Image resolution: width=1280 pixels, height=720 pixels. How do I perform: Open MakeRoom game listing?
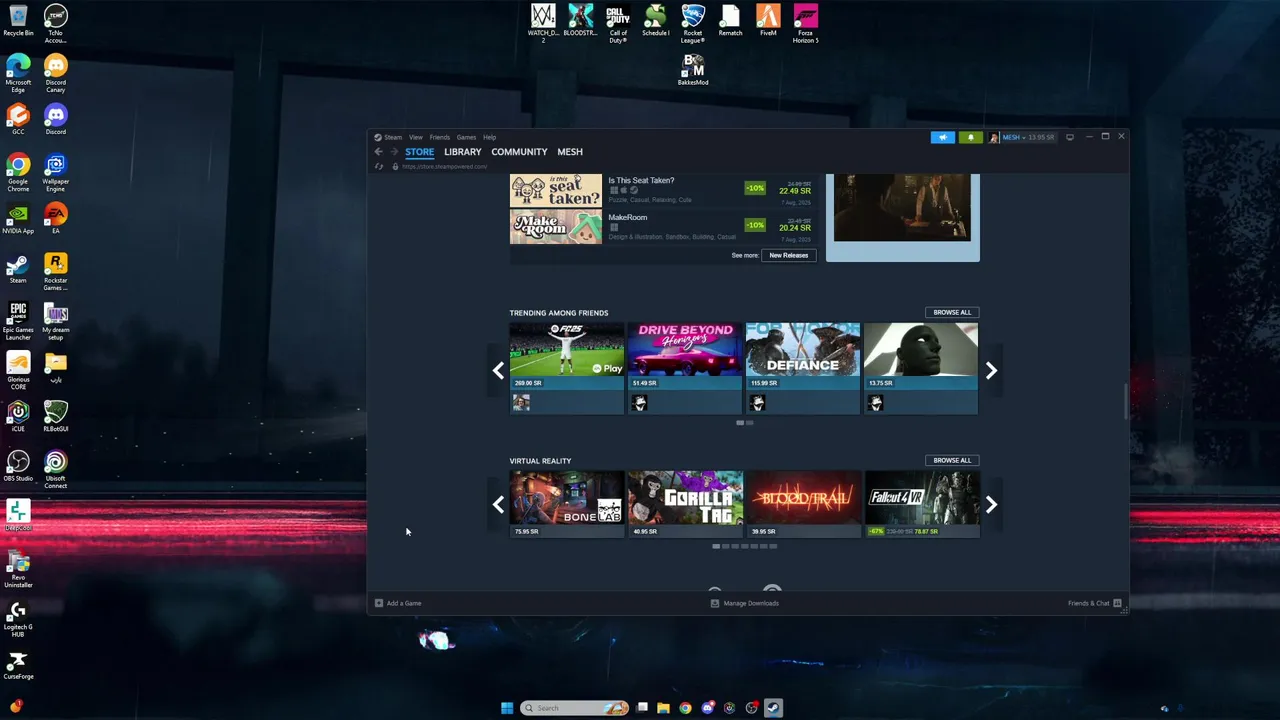point(663,227)
